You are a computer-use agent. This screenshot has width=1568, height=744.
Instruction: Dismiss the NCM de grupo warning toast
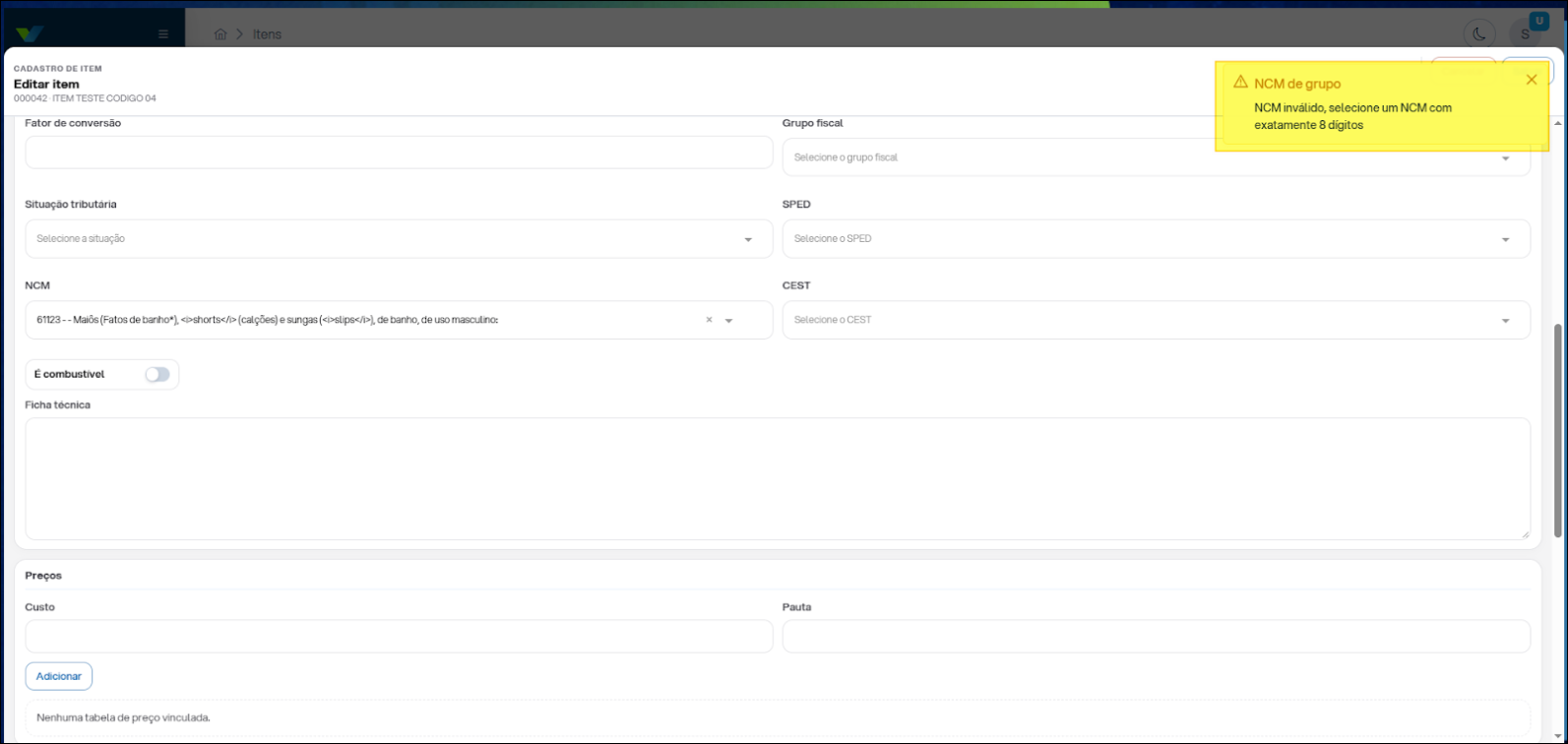point(1531,81)
